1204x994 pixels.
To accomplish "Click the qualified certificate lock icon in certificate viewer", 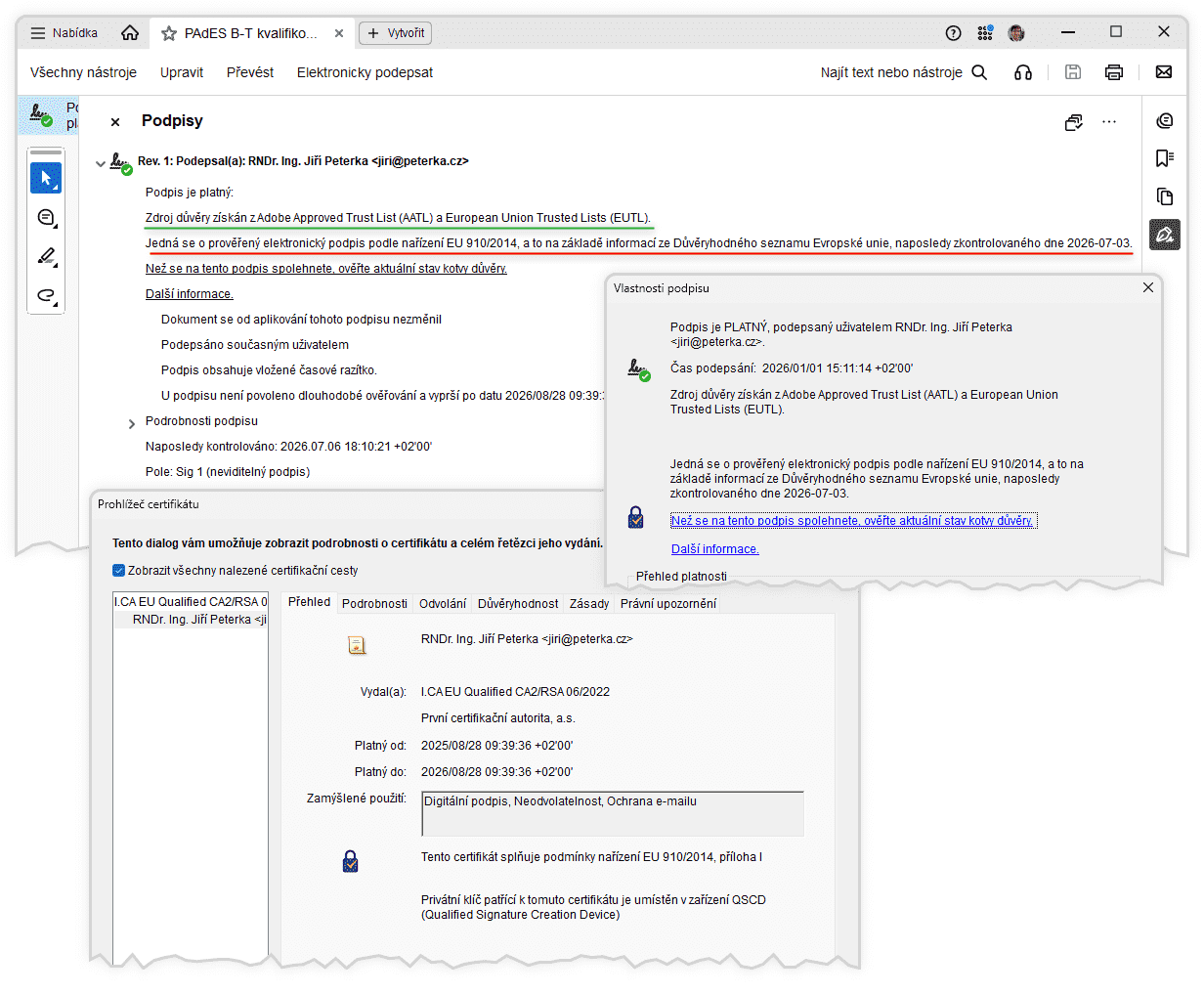I will click(x=351, y=861).
